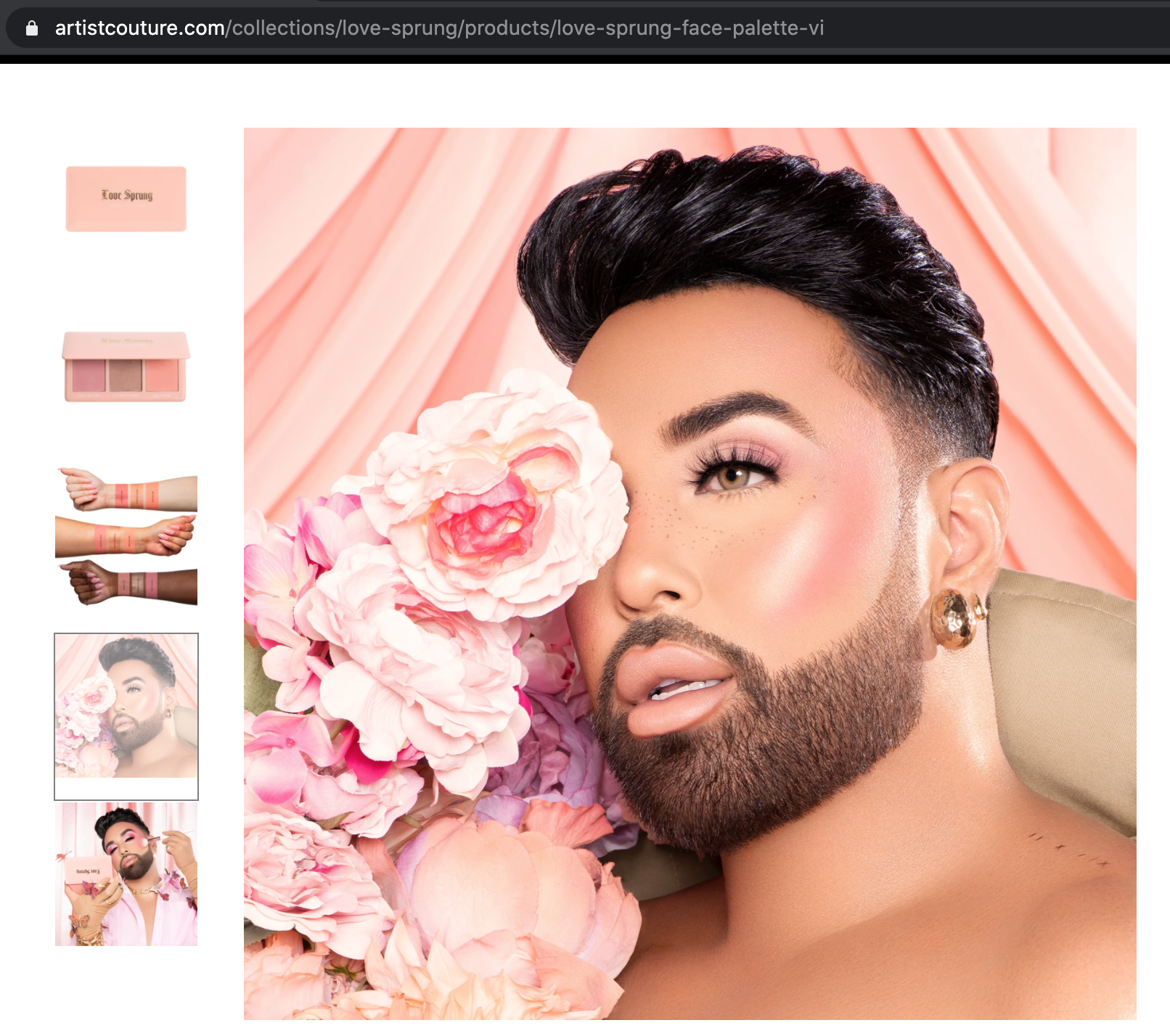The width and height of the screenshot is (1170, 1036).
Task: Click the large model product image
Action: coord(690,574)
